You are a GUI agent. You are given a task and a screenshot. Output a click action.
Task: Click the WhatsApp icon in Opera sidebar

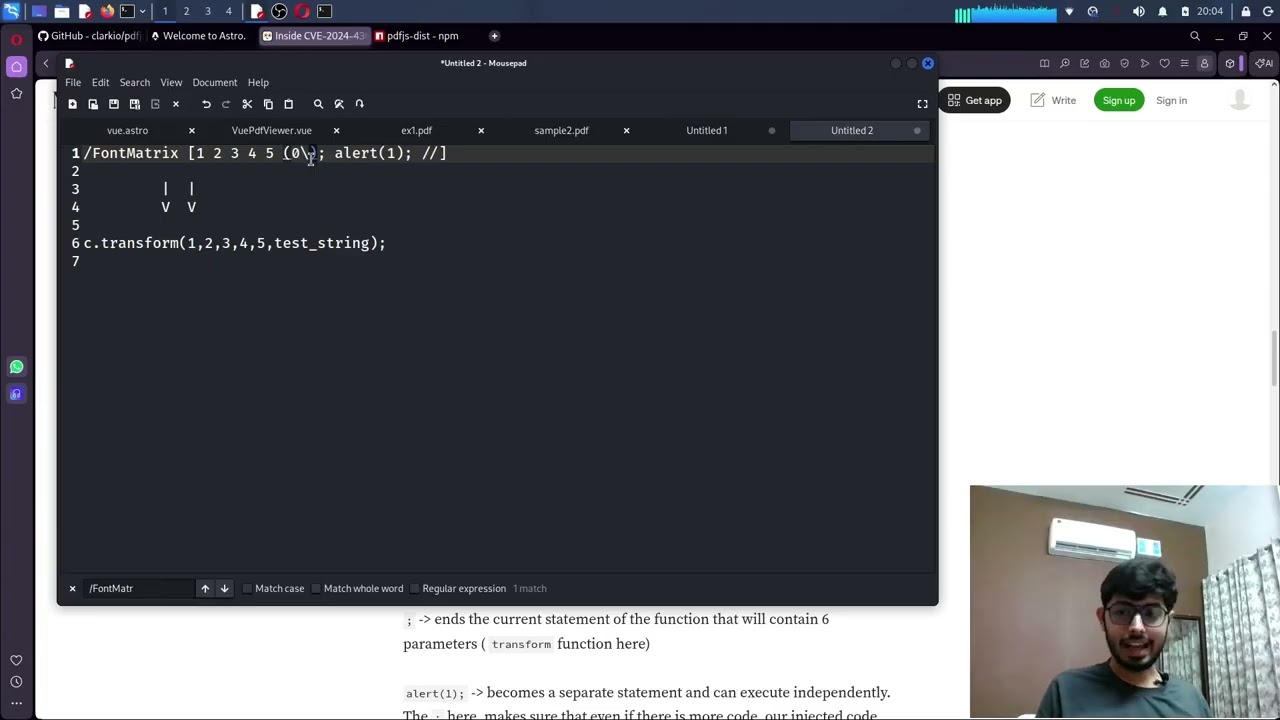point(16,367)
